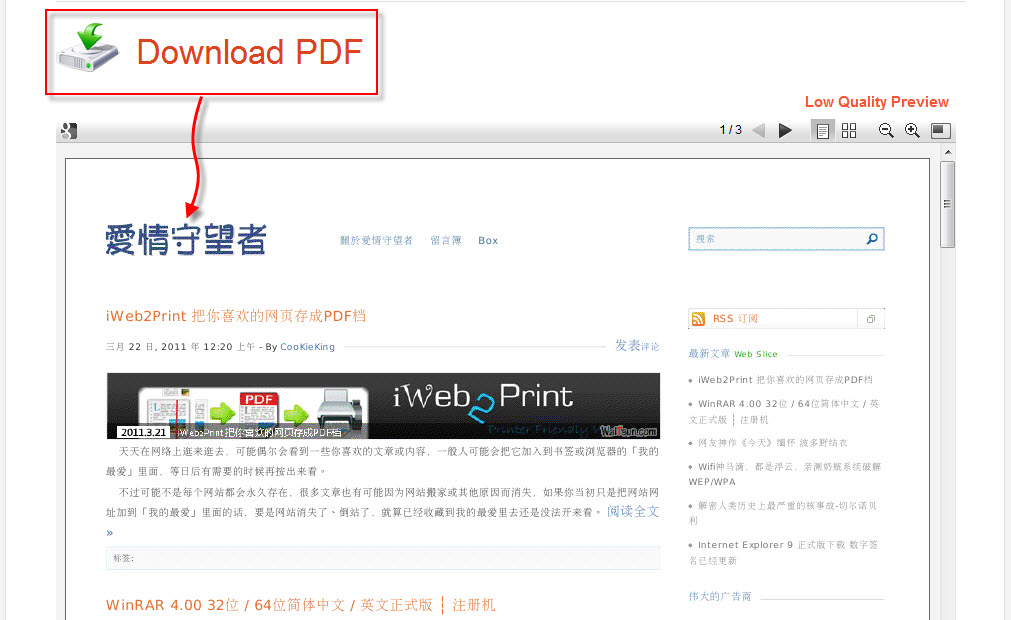
Task: Click the iWeb2Print banner image
Action: (383, 405)
